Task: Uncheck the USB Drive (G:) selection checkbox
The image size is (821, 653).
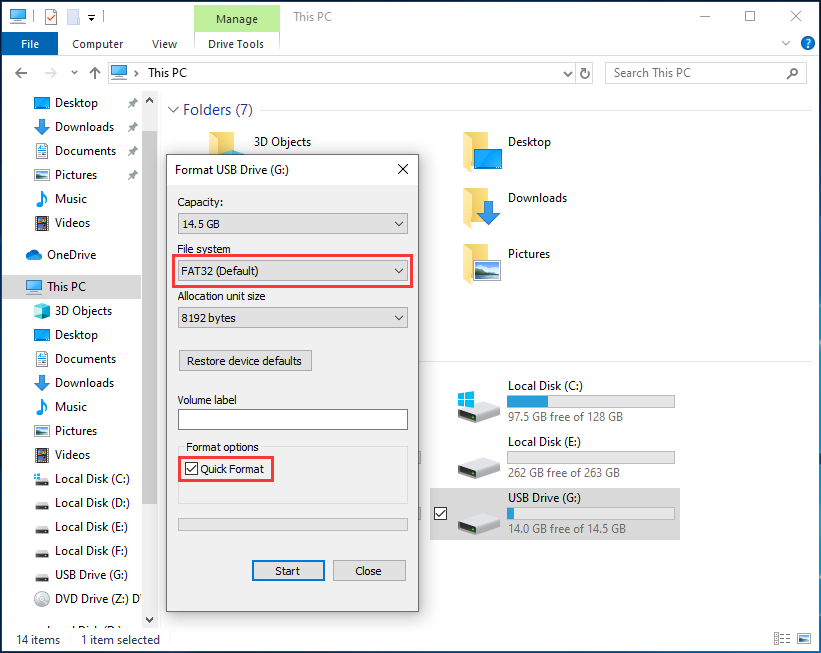Action: (441, 513)
